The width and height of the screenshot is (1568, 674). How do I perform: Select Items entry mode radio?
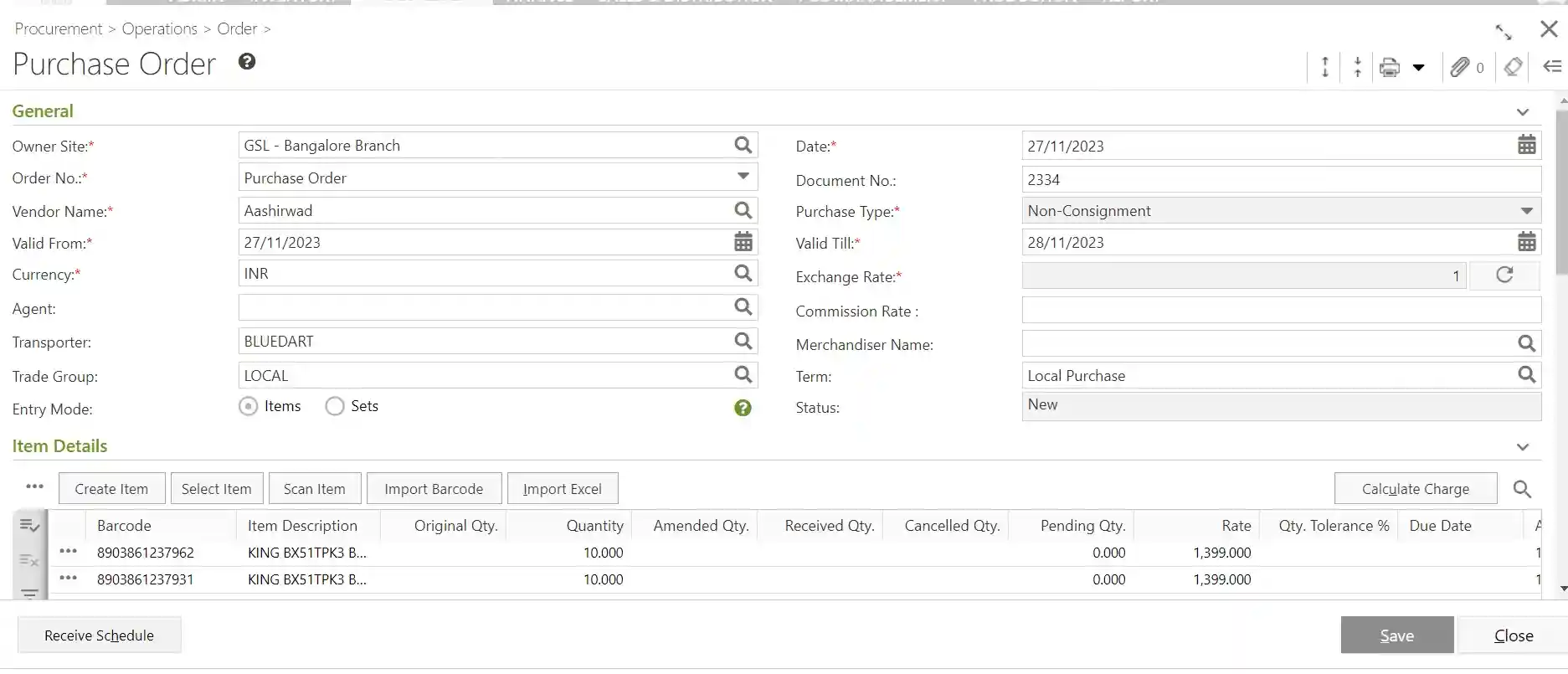(x=249, y=407)
